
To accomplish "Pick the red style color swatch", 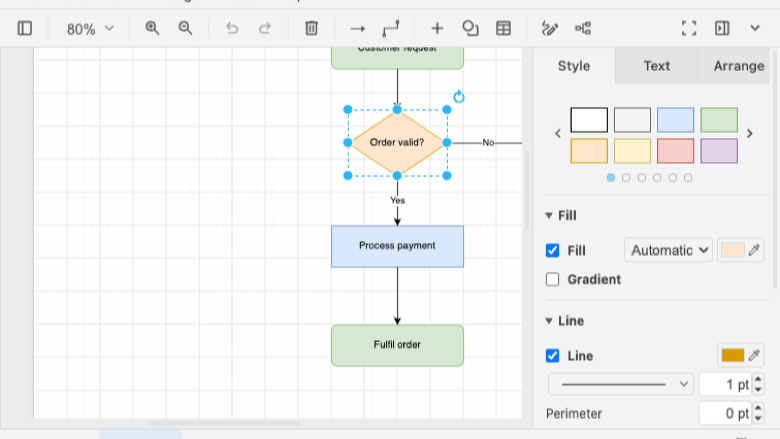I will tap(675, 151).
